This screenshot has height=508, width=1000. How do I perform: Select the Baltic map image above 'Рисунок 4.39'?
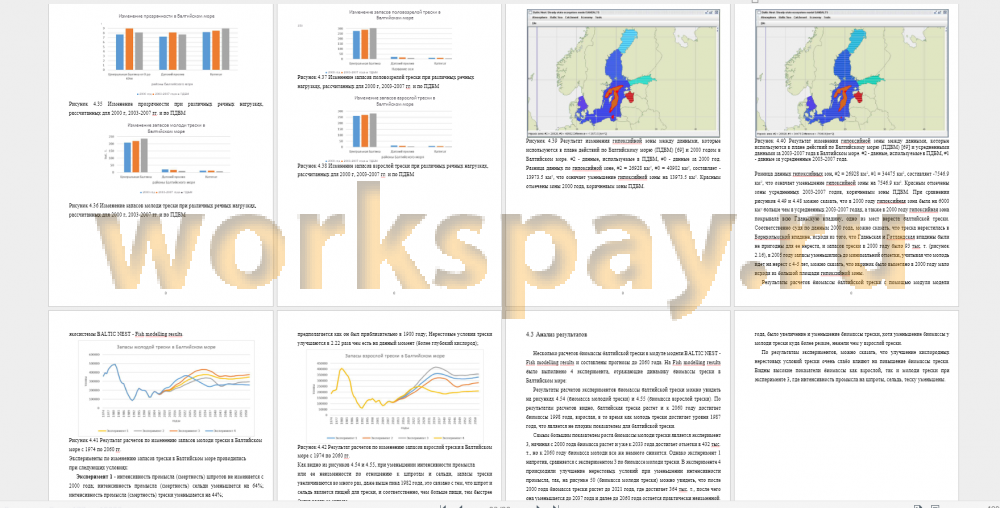623,71
